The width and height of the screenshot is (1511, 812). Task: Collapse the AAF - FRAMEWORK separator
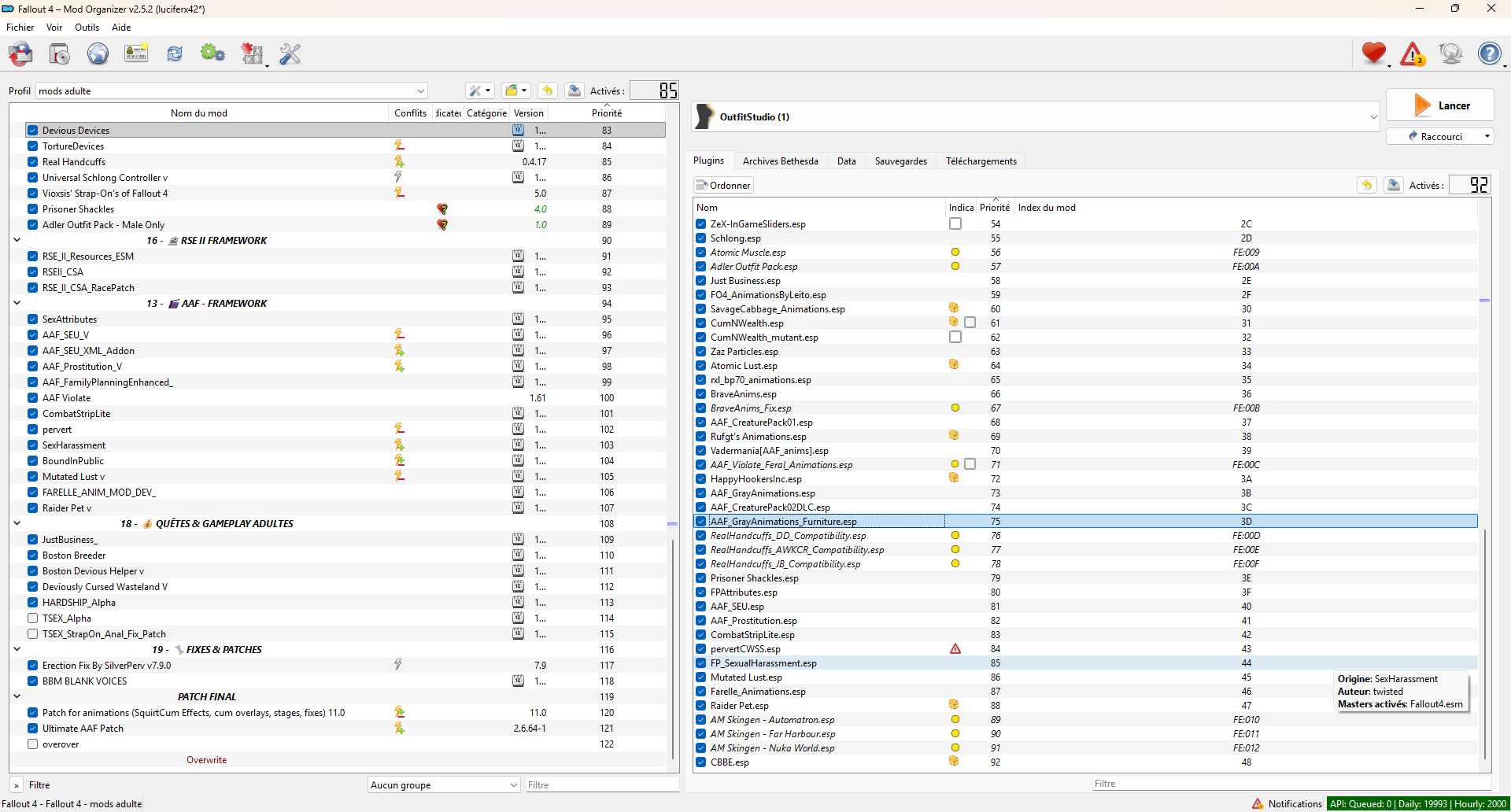[x=17, y=303]
